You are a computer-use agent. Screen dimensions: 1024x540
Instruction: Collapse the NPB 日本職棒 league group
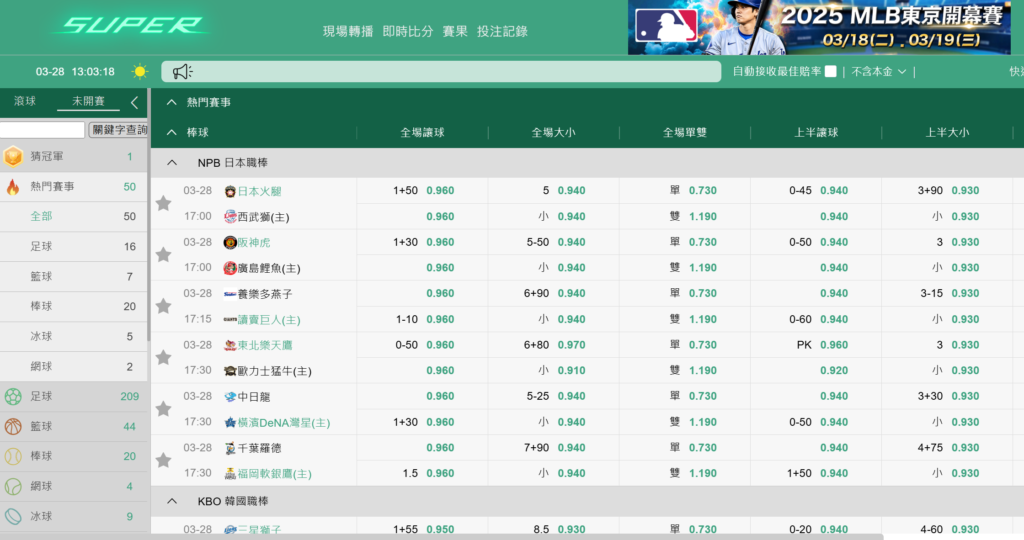[x=172, y=163]
